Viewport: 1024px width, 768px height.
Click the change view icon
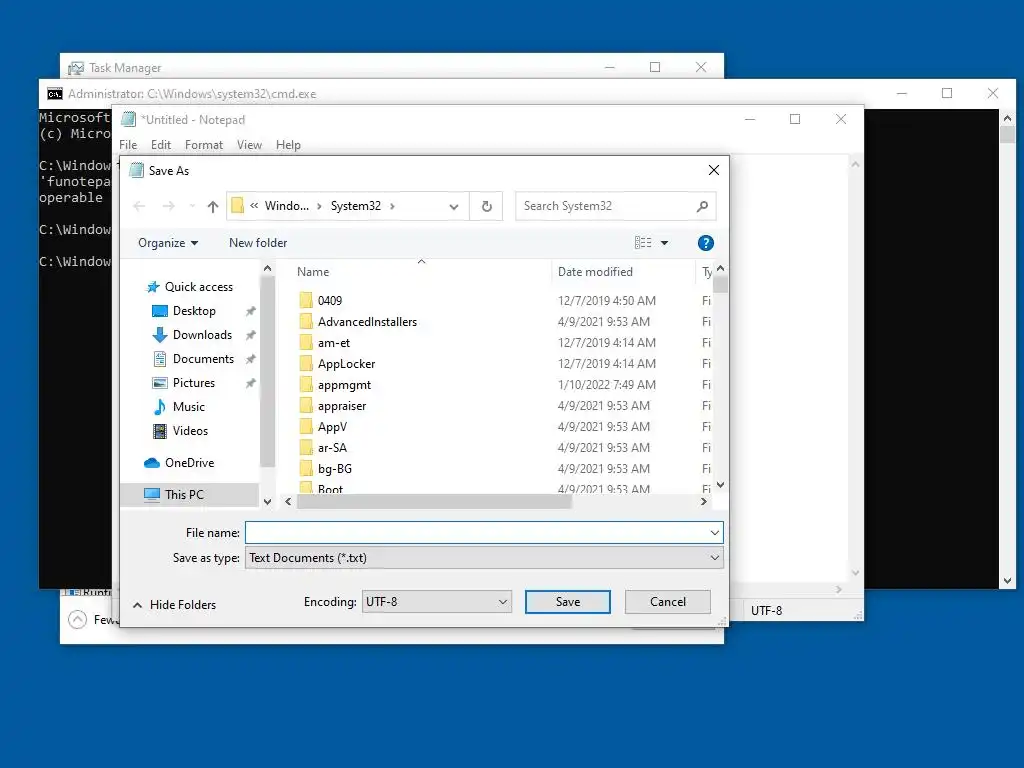[643, 243]
